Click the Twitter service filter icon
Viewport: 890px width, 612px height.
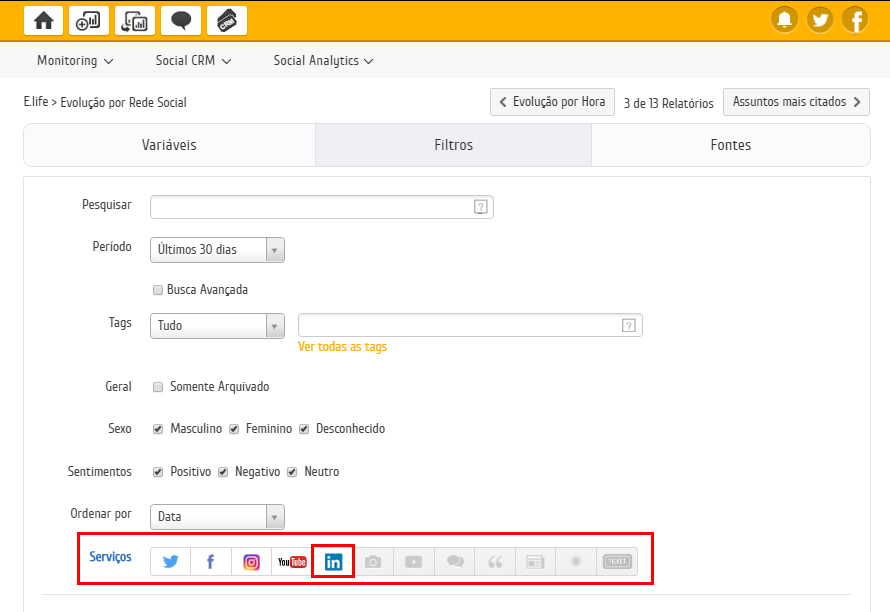point(171,562)
